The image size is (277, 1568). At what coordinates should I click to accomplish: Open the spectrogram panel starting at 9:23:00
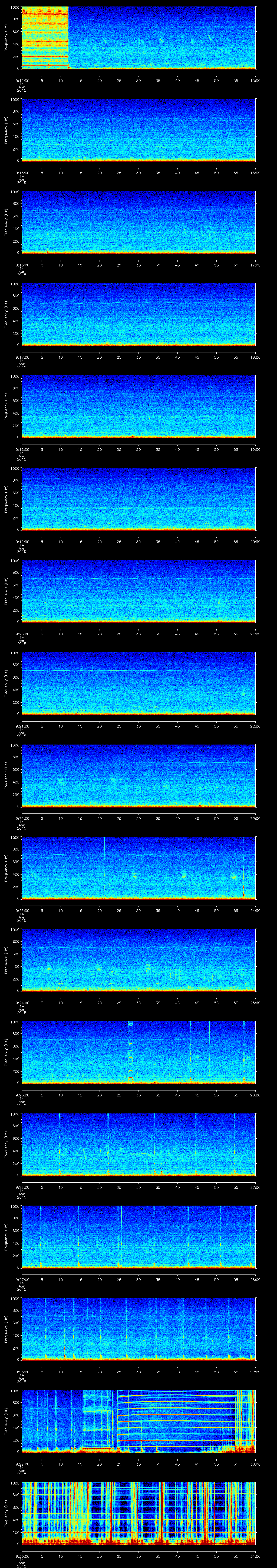pyautogui.click(x=139, y=868)
